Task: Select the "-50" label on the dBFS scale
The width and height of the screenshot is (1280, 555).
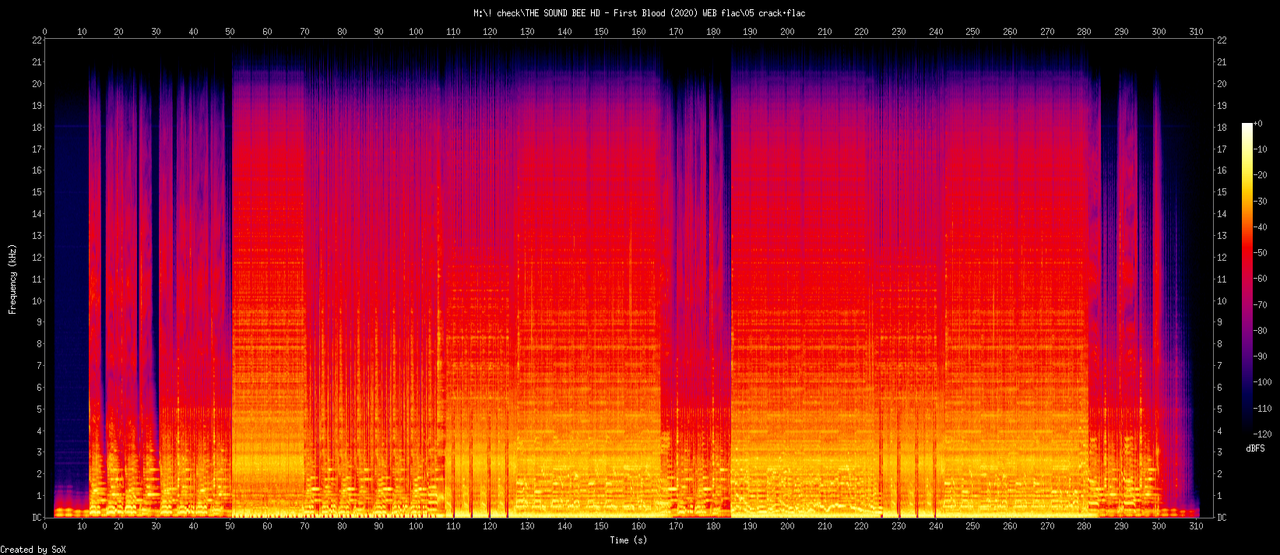Action: pyautogui.click(x=1261, y=253)
